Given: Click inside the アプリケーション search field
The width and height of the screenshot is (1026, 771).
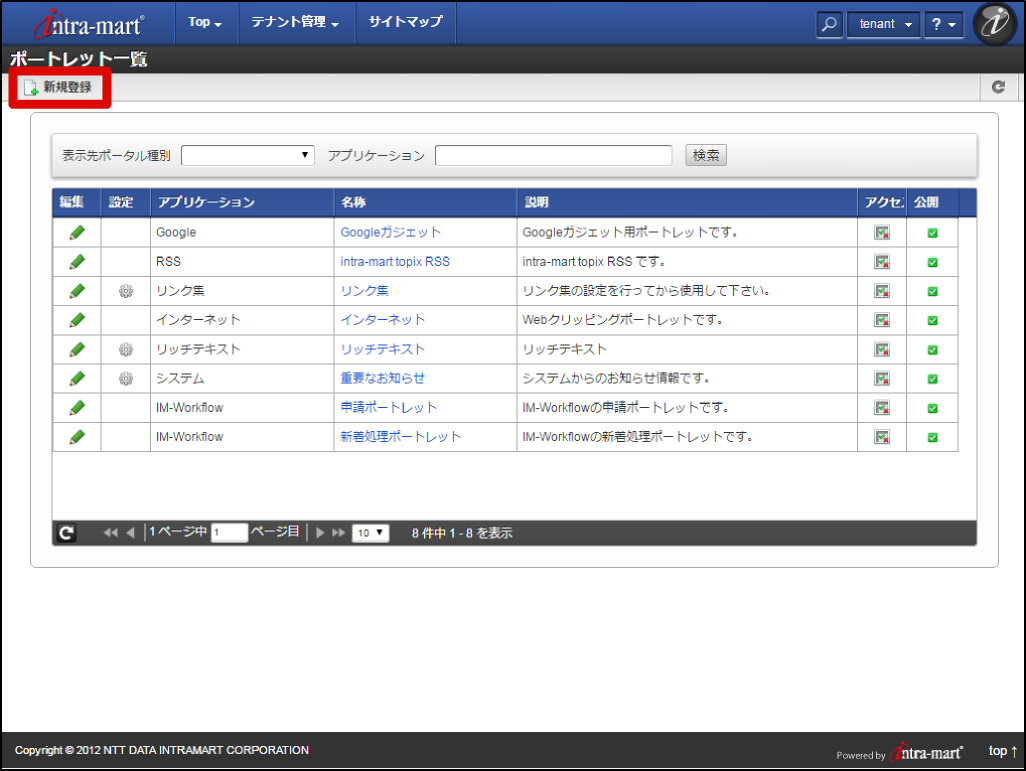Looking at the screenshot, I should point(553,155).
